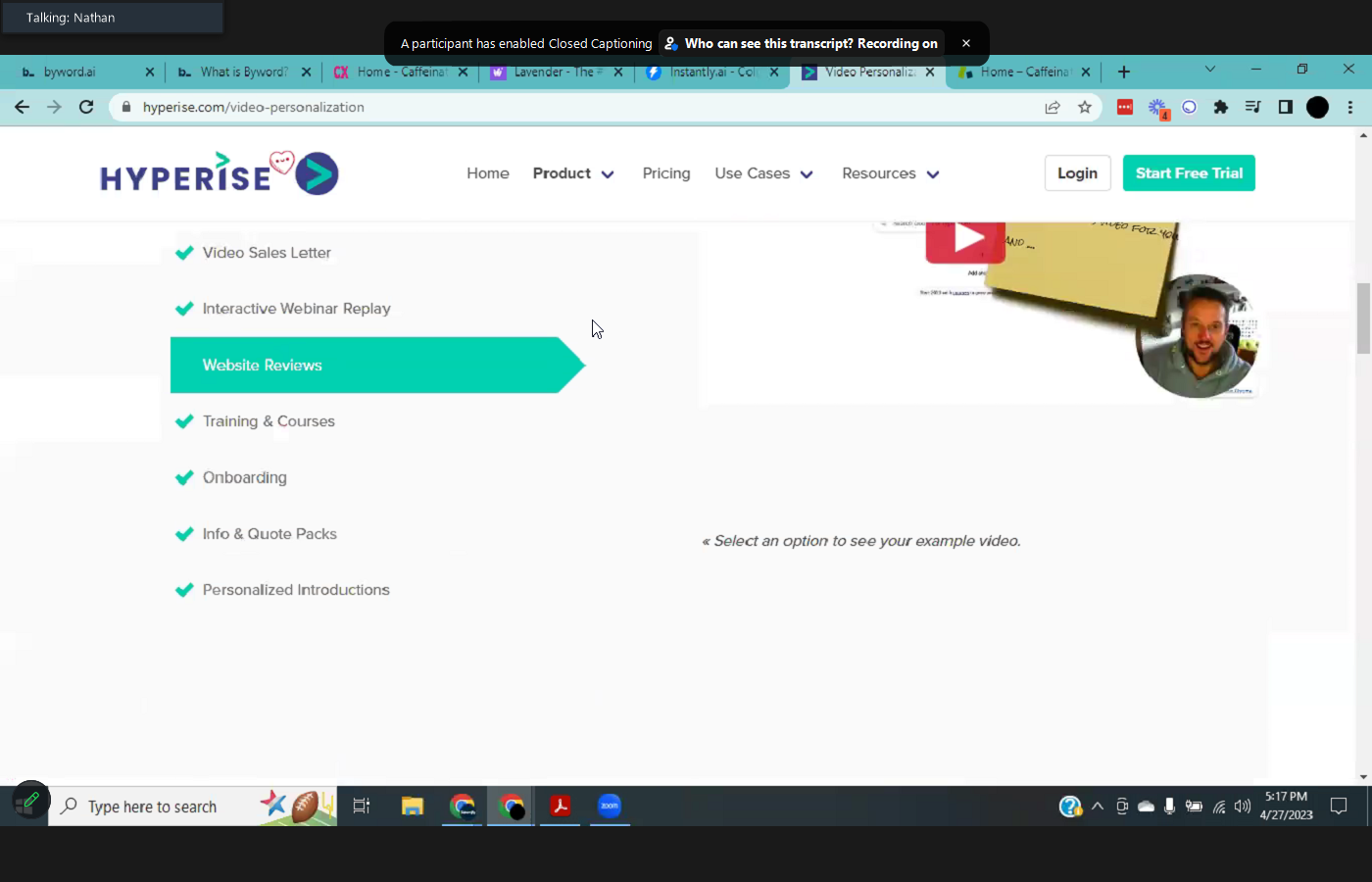Expand the Product dropdown menu

click(573, 173)
